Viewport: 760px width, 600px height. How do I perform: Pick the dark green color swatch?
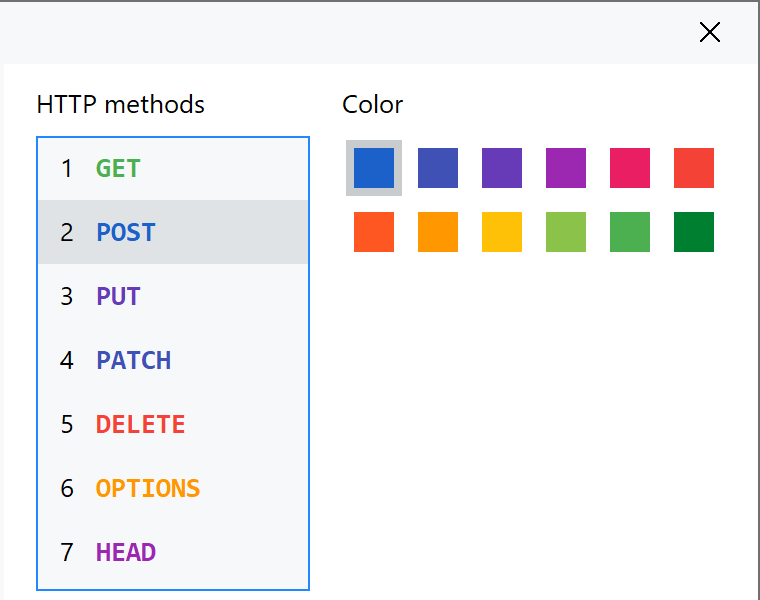[x=694, y=232]
